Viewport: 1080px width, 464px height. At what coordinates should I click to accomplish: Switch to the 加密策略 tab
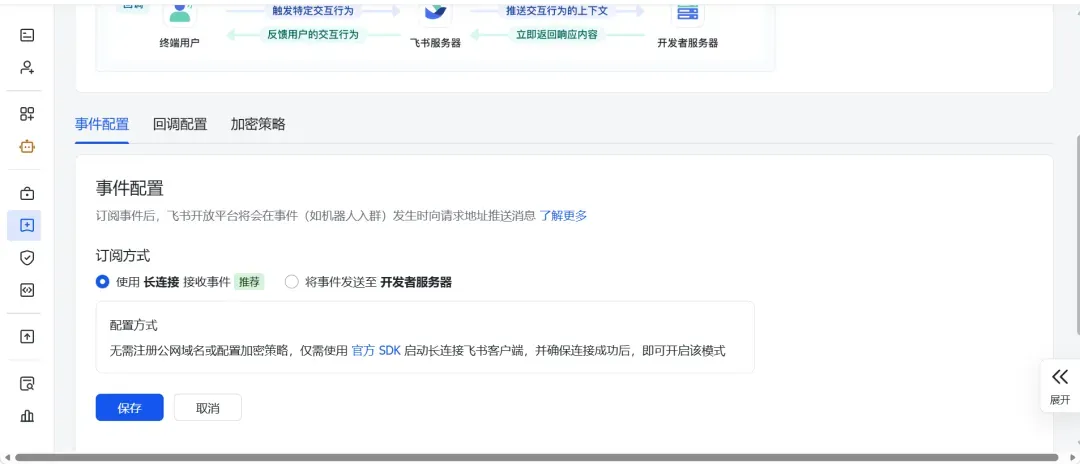[x=258, y=124]
